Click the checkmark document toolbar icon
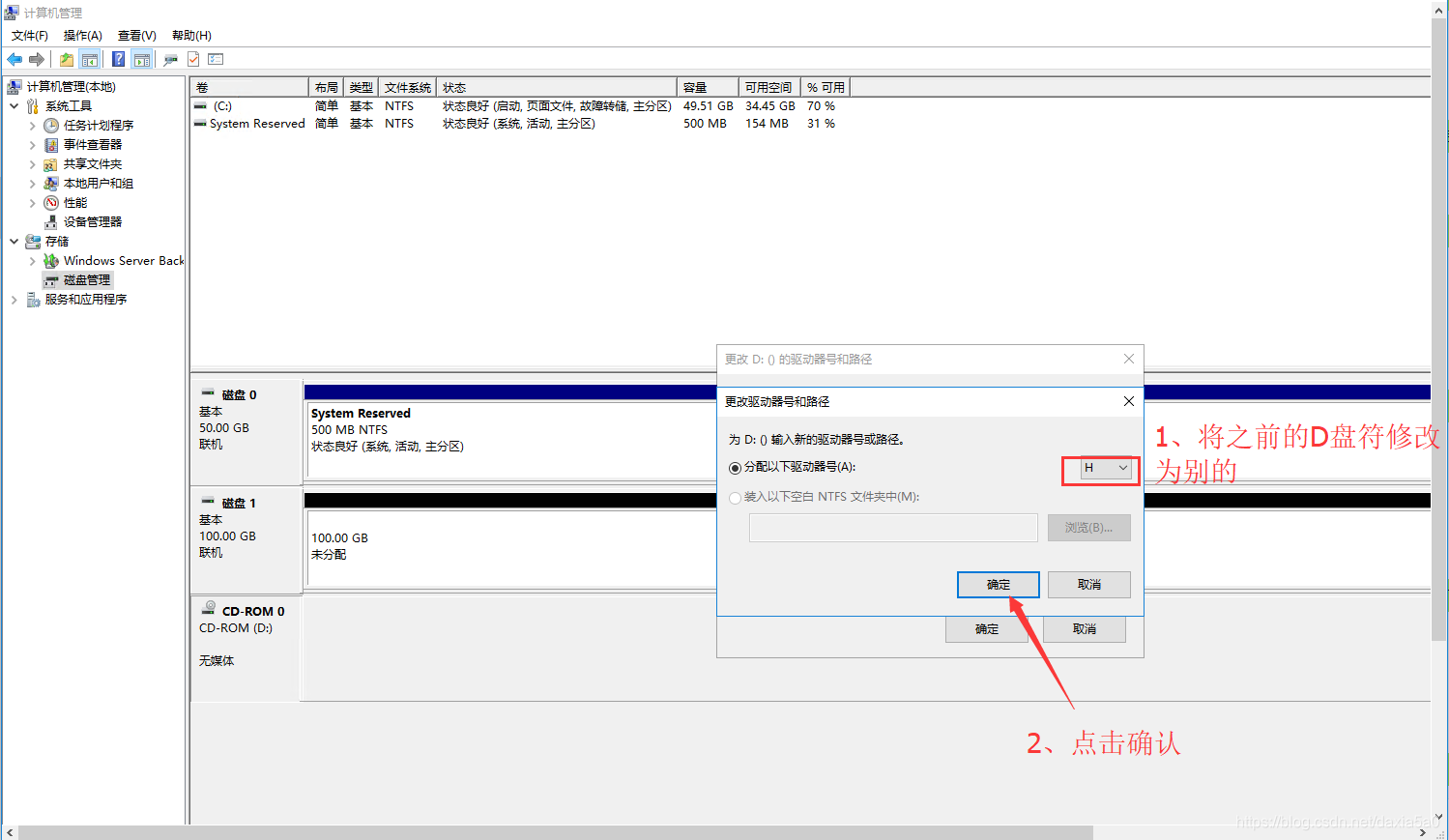This screenshot has height=840, width=1449. click(192, 59)
